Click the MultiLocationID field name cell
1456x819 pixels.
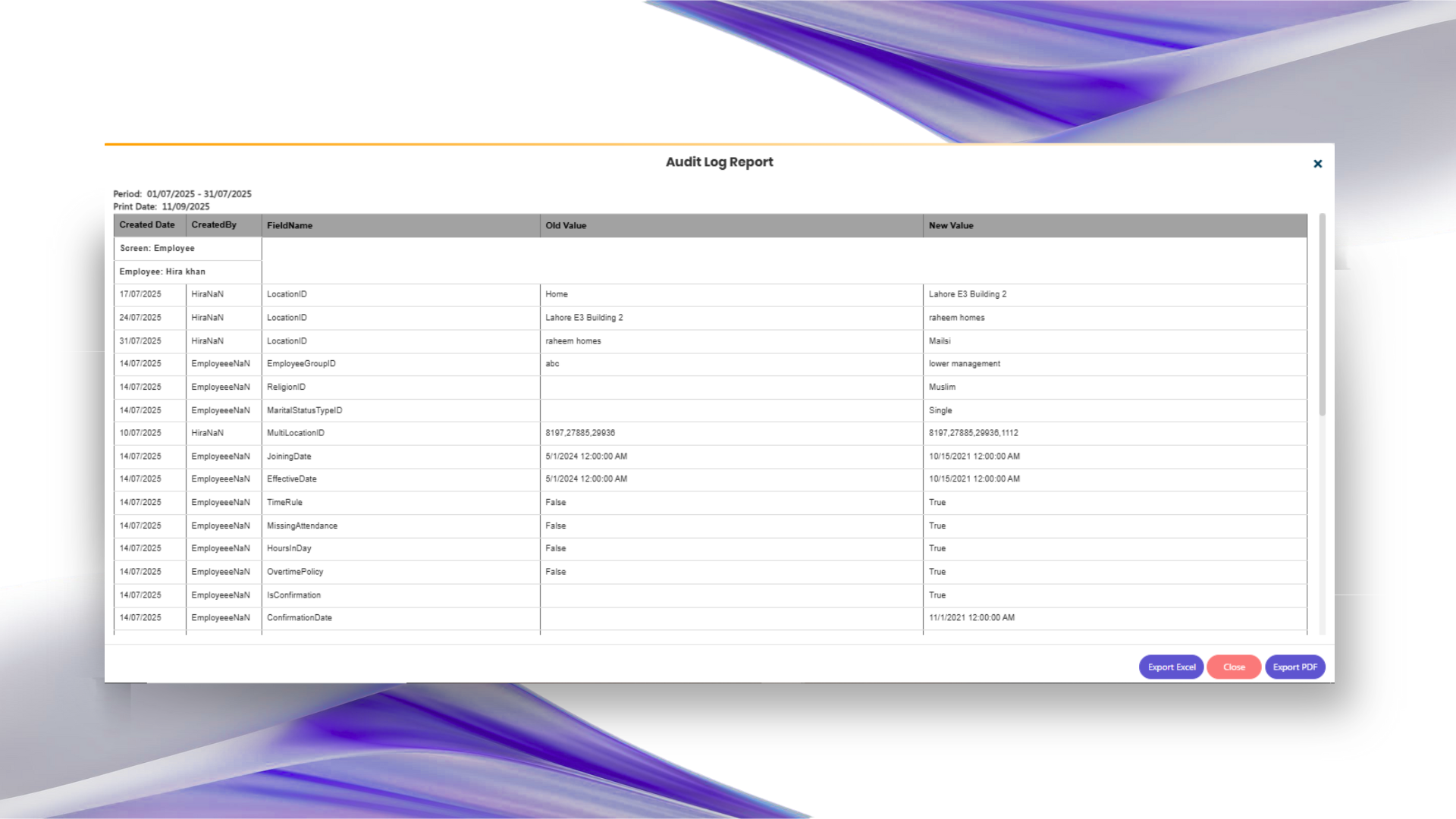296,433
